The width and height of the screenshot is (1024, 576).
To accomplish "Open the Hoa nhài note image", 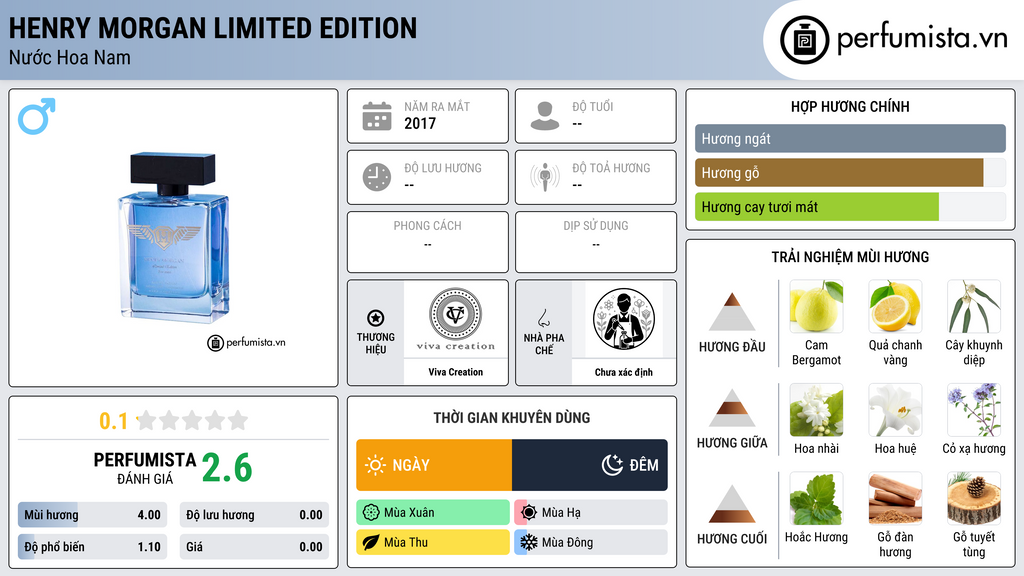I will coord(816,409).
